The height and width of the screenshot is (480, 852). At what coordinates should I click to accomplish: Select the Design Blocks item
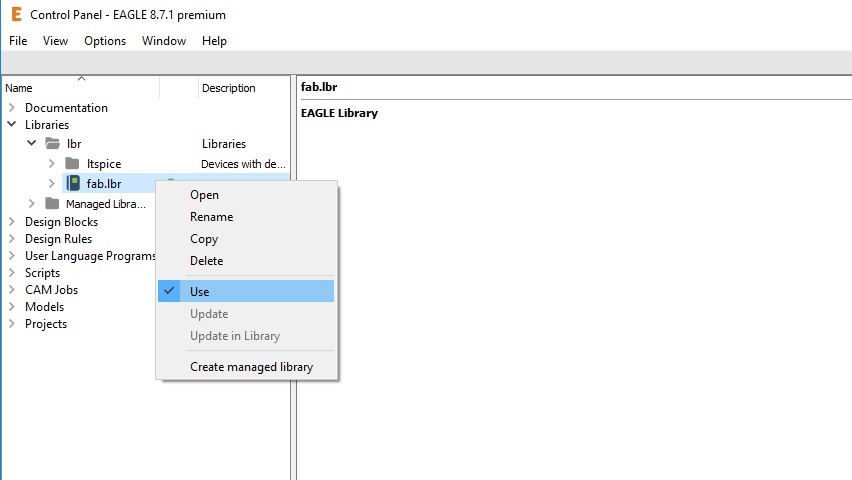[61, 222]
